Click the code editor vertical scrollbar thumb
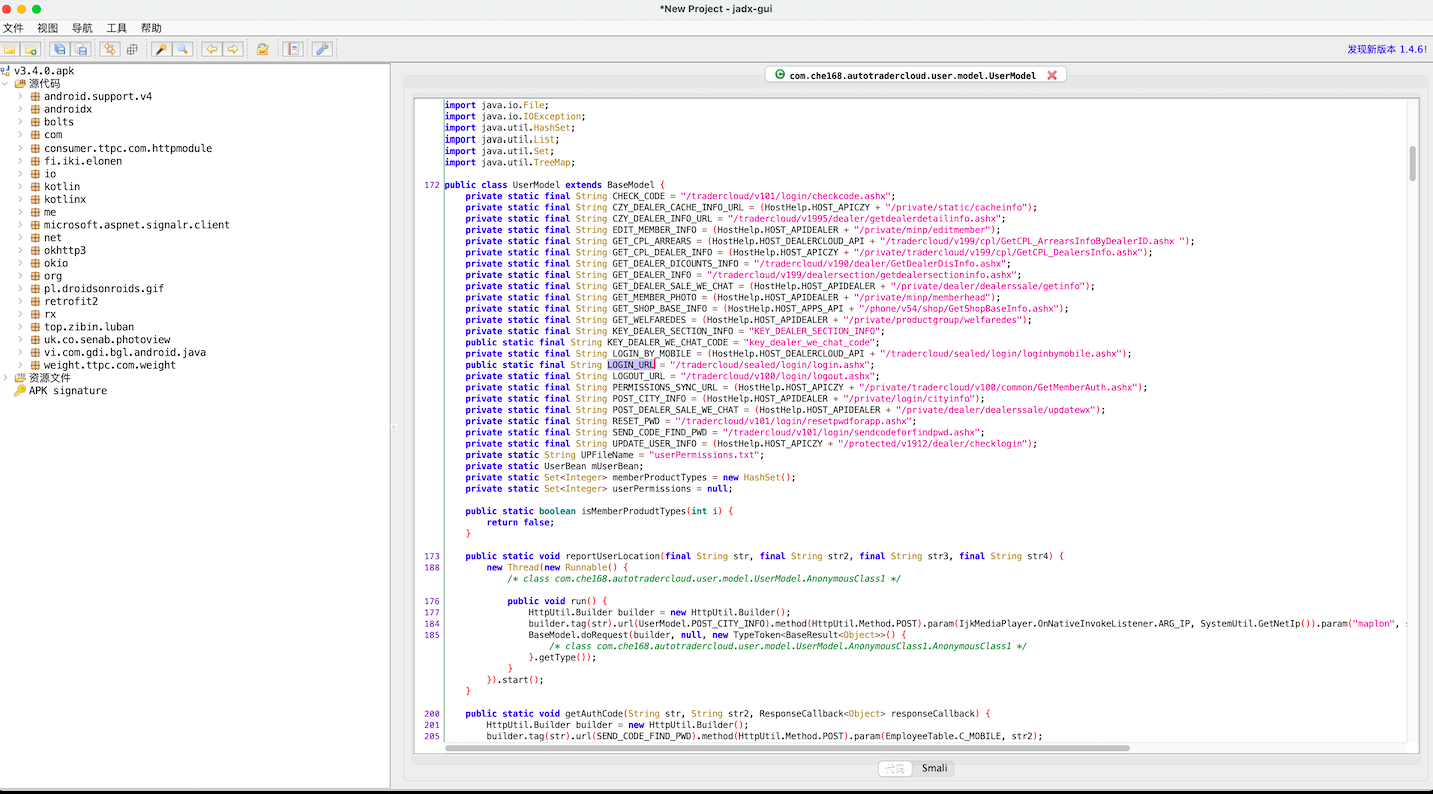Image resolution: width=1433 pixels, height=794 pixels. tap(1413, 164)
